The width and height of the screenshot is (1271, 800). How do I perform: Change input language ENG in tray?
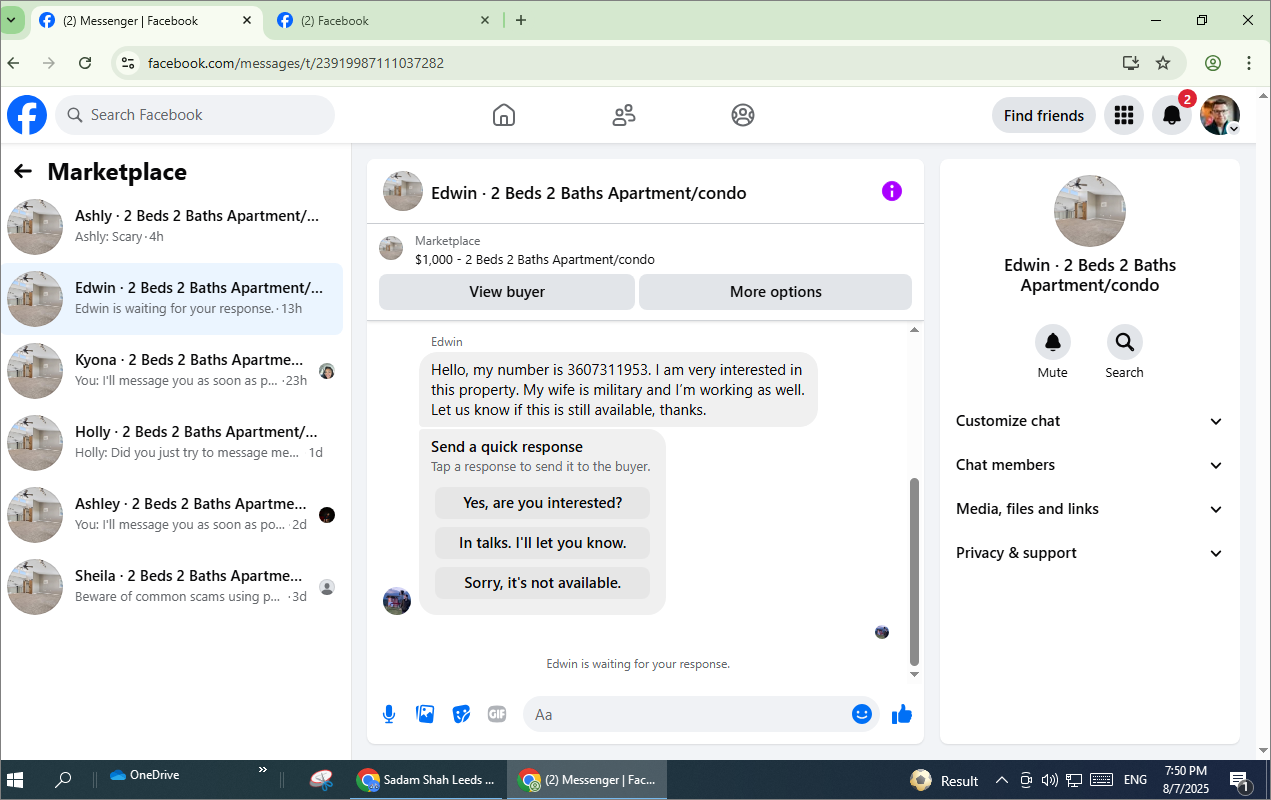[1135, 780]
